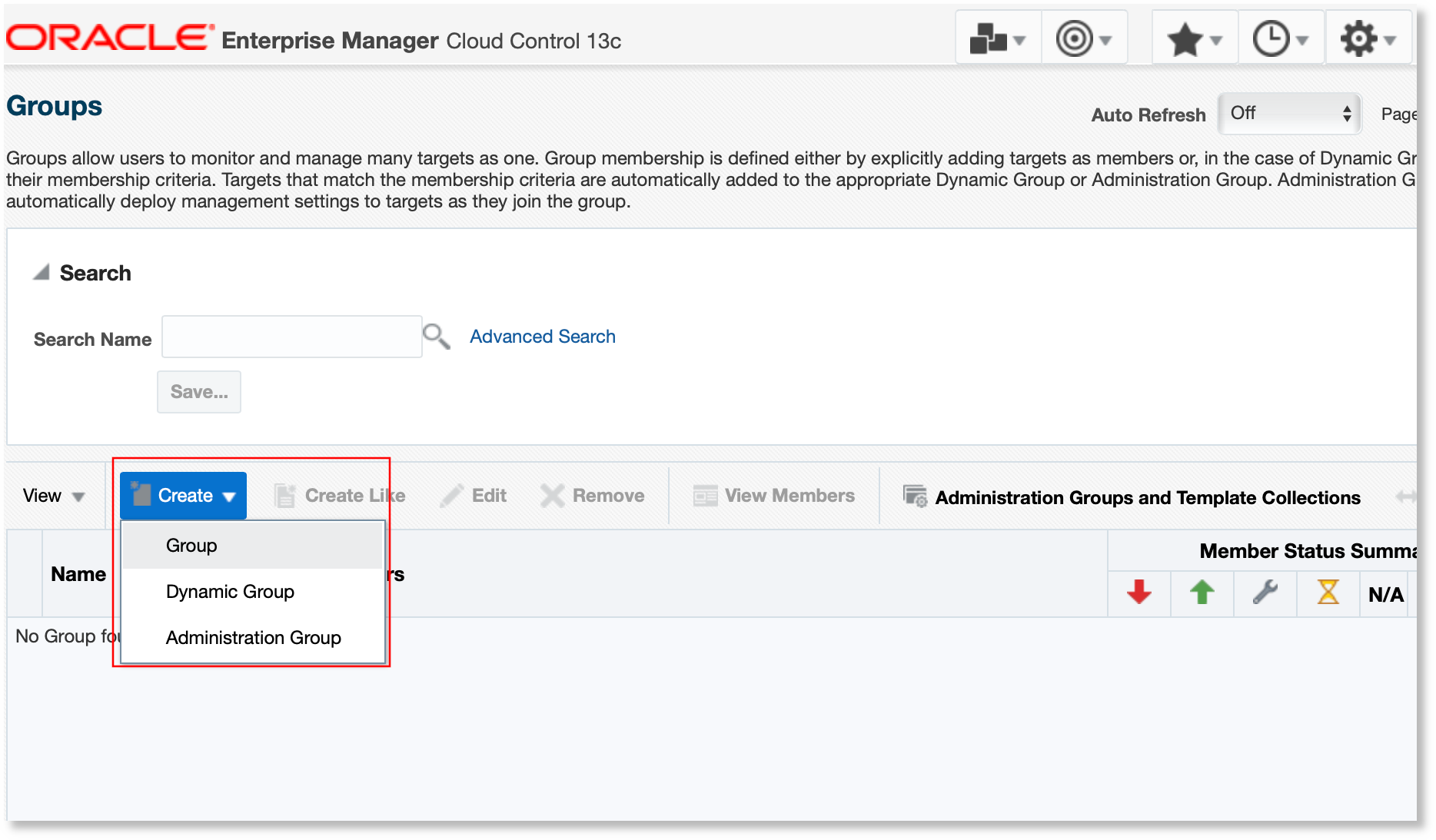The image size is (1436, 840).
Task: Click the View Members button
Action: [x=774, y=496]
